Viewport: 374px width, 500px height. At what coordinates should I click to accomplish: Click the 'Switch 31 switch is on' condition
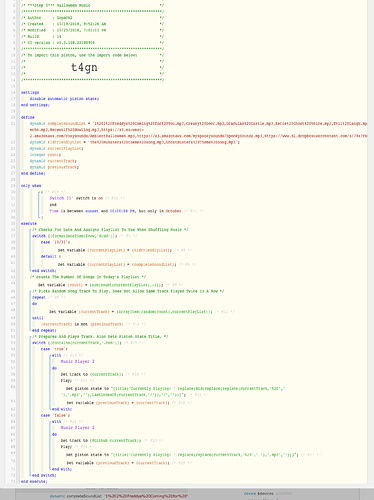76,198
